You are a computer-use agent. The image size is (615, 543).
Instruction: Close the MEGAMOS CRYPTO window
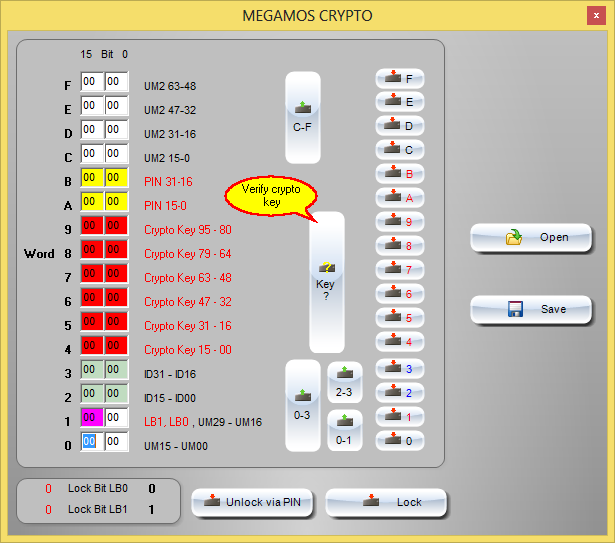(x=596, y=16)
